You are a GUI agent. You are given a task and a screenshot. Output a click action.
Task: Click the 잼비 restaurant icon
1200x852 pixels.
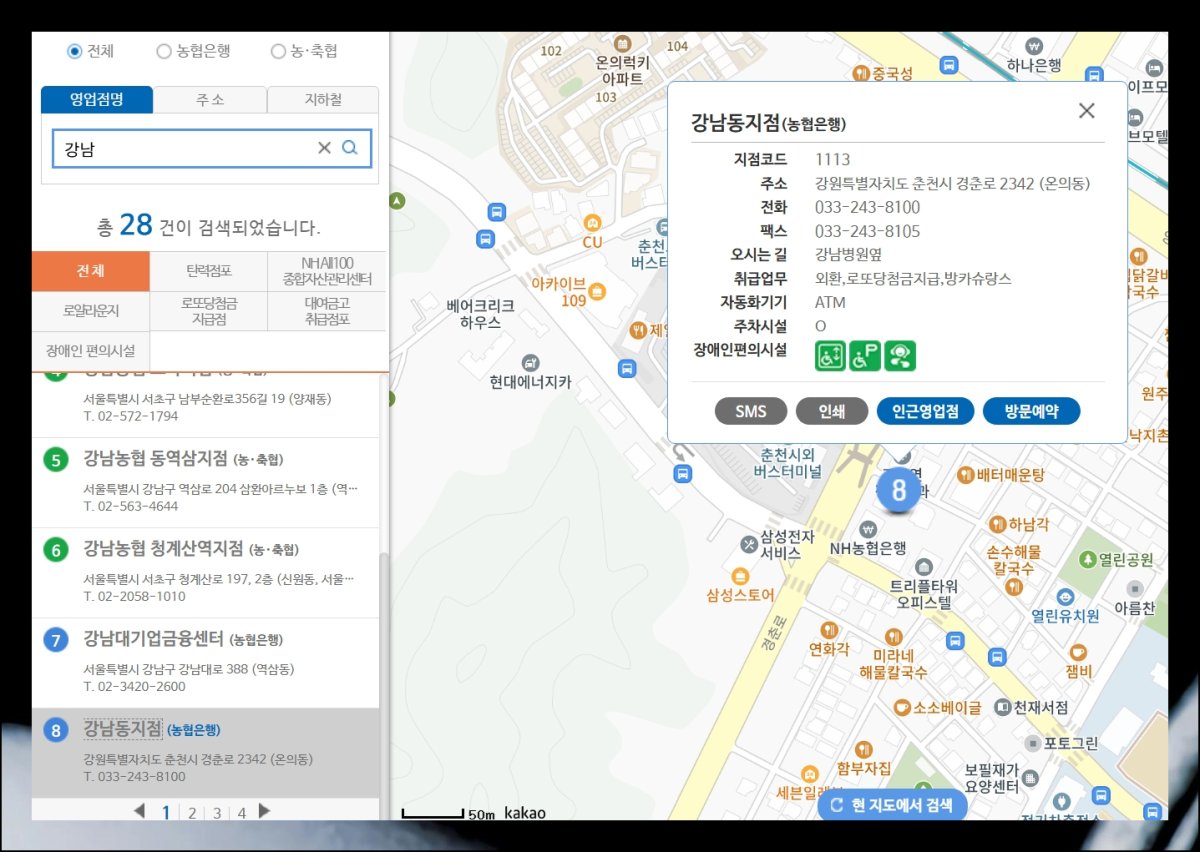(1079, 652)
